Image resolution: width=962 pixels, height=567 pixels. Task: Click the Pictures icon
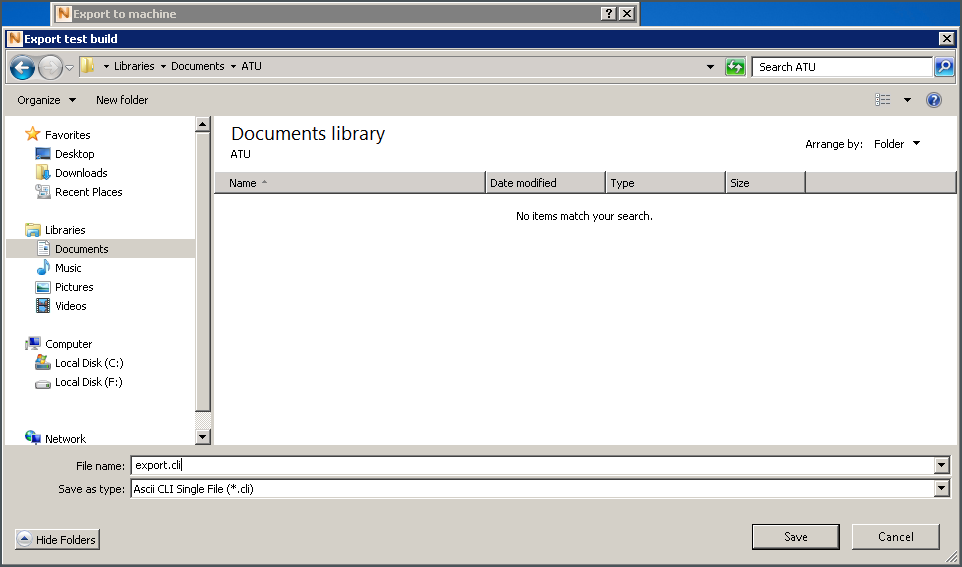43,287
